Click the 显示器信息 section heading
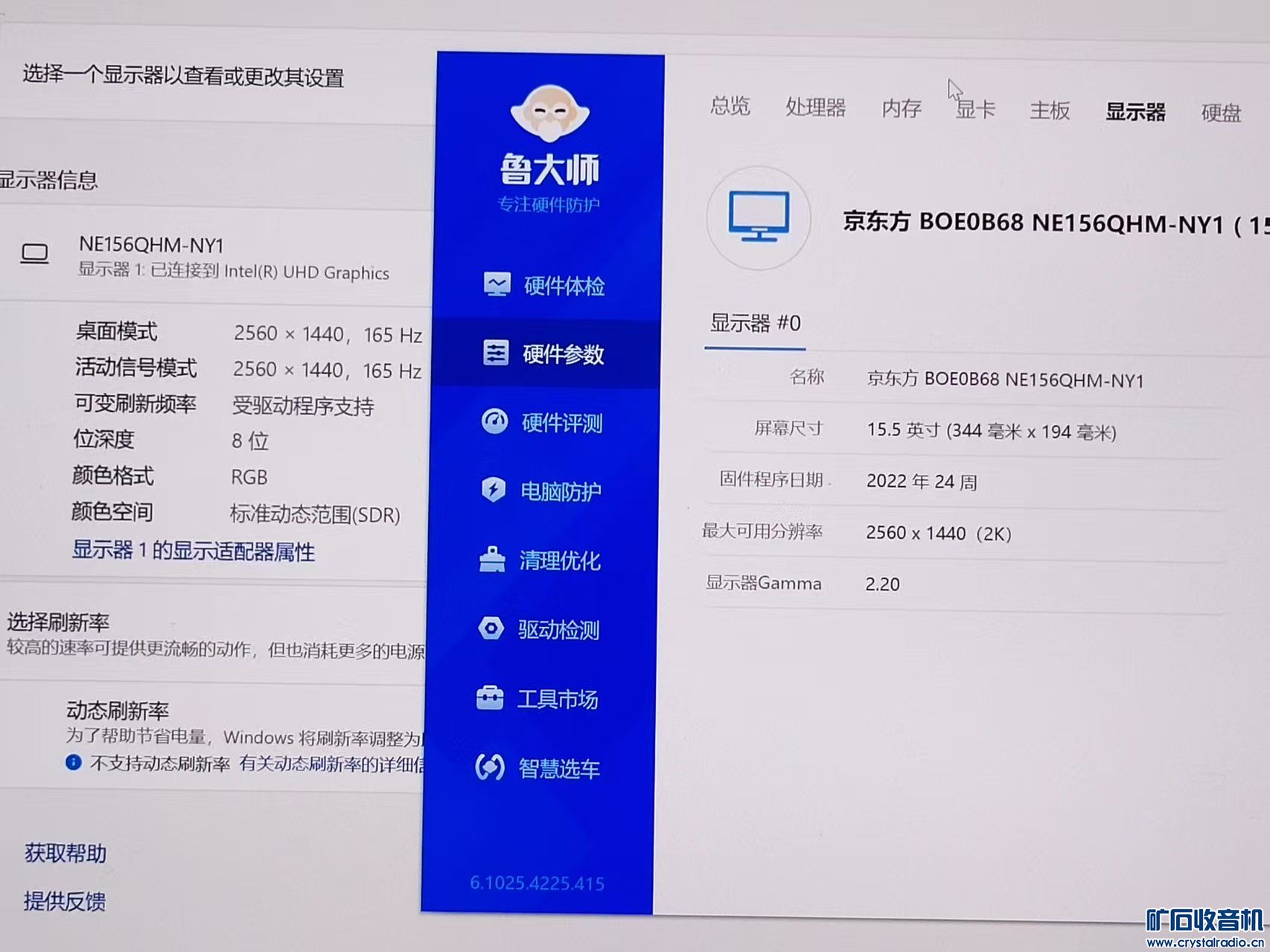The height and width of the screenshot is (952, 1270). 48,179
